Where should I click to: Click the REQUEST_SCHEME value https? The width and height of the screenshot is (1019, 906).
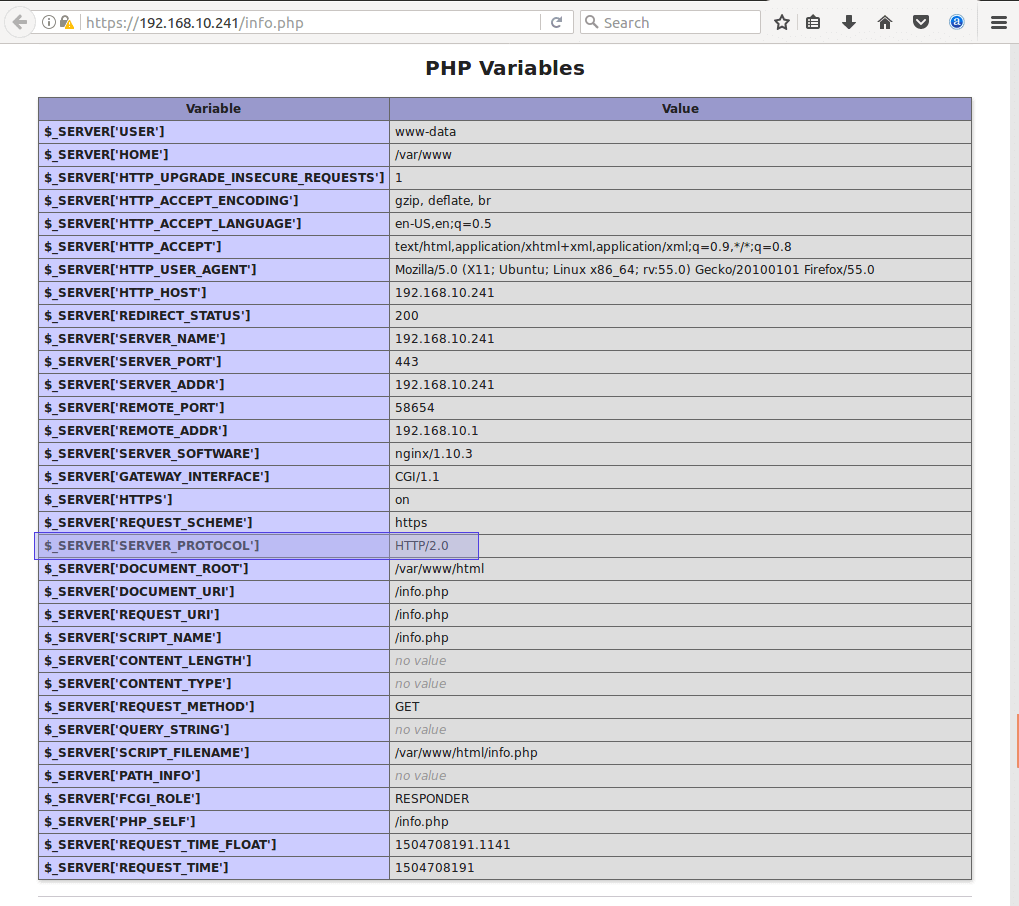pos(411,523)
